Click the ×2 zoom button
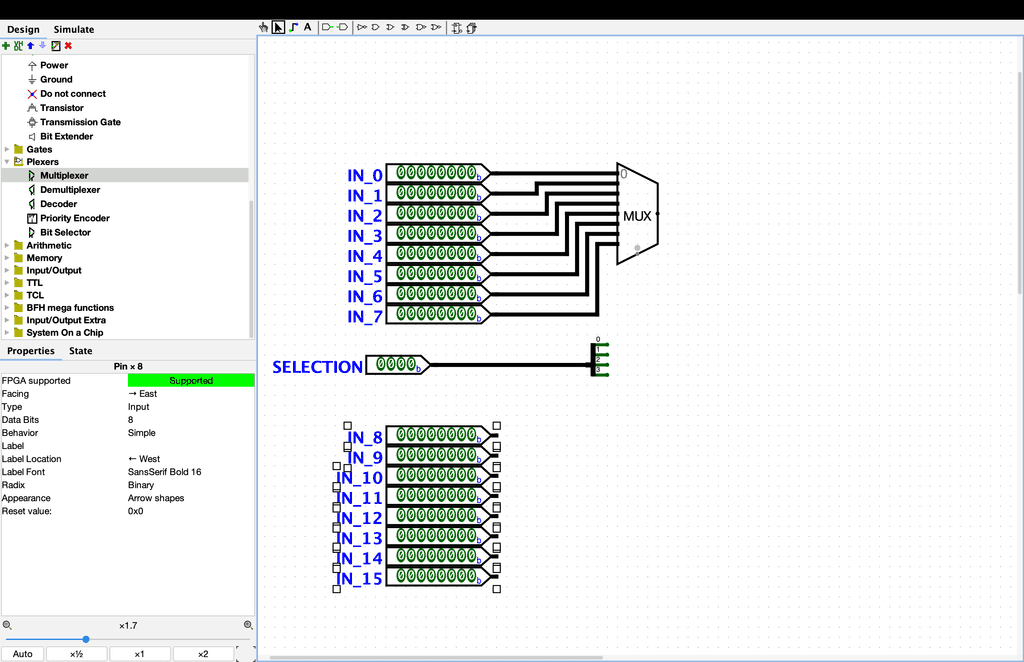The height and width of the screenshot is (662, 1024). pos(202,654)
